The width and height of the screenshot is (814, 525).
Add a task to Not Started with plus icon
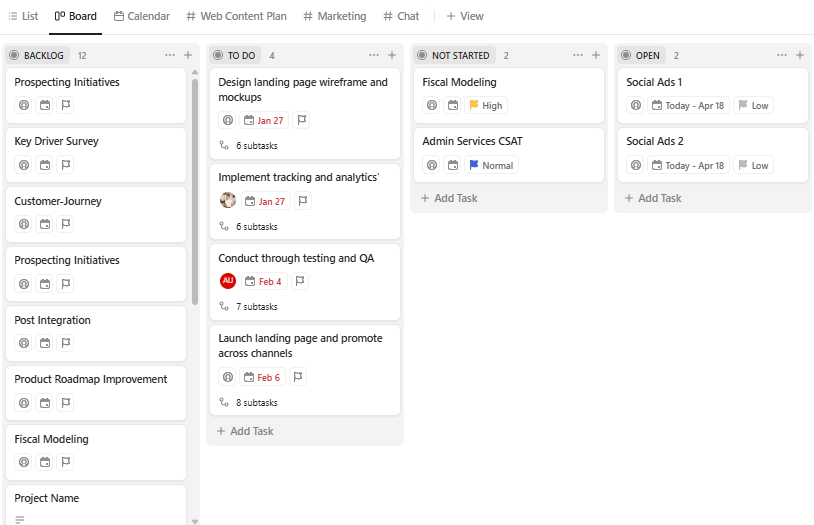pyautogui.click(x=596, y=55)
